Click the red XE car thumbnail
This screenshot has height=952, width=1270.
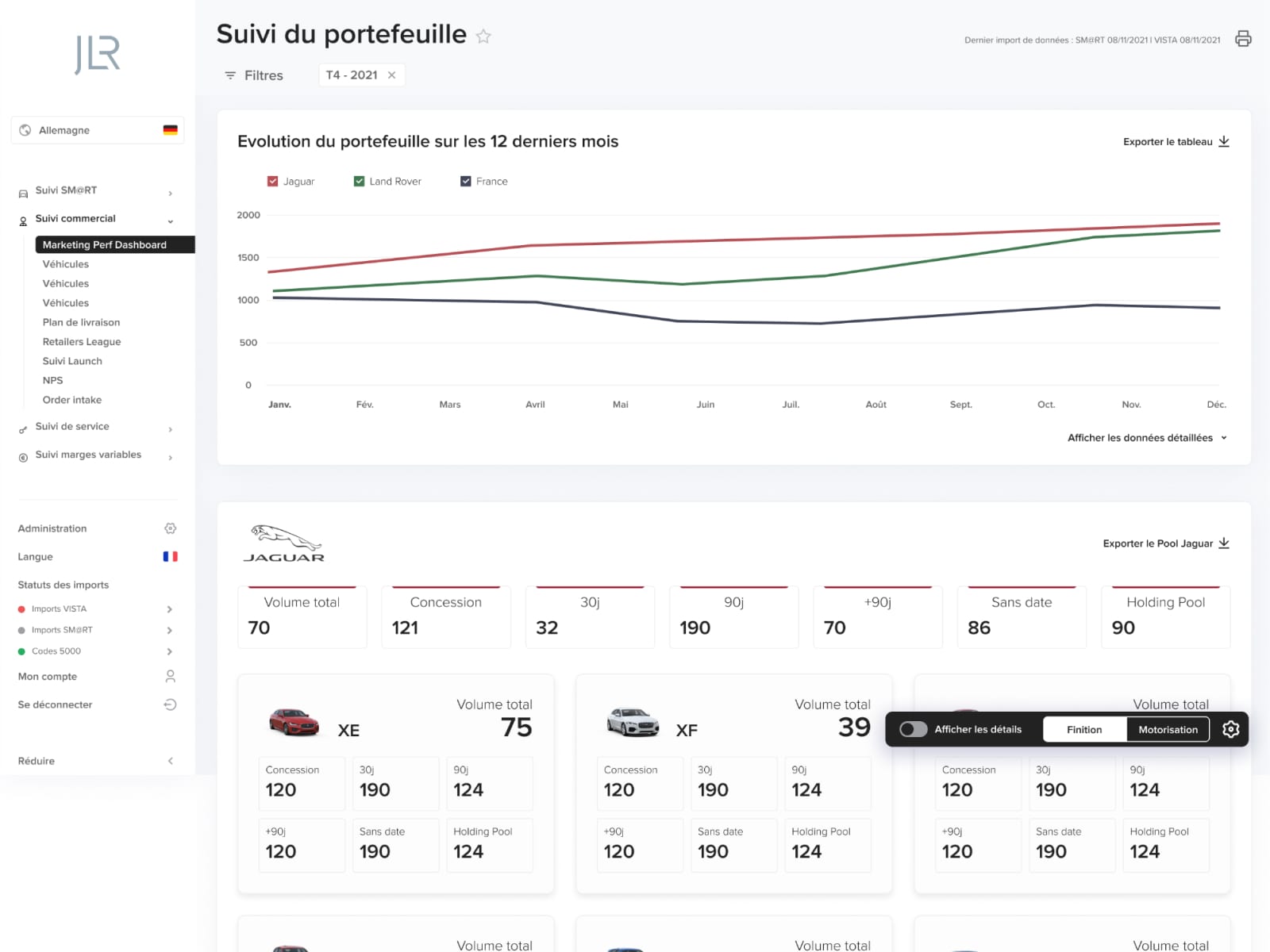(x=294, y=722)
